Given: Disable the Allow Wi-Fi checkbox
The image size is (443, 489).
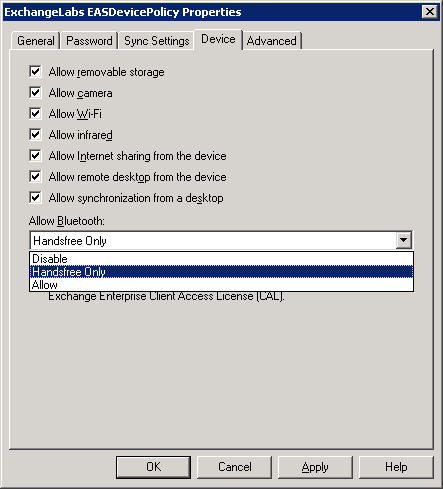Looking at the screenshot, I should point(35,114).
